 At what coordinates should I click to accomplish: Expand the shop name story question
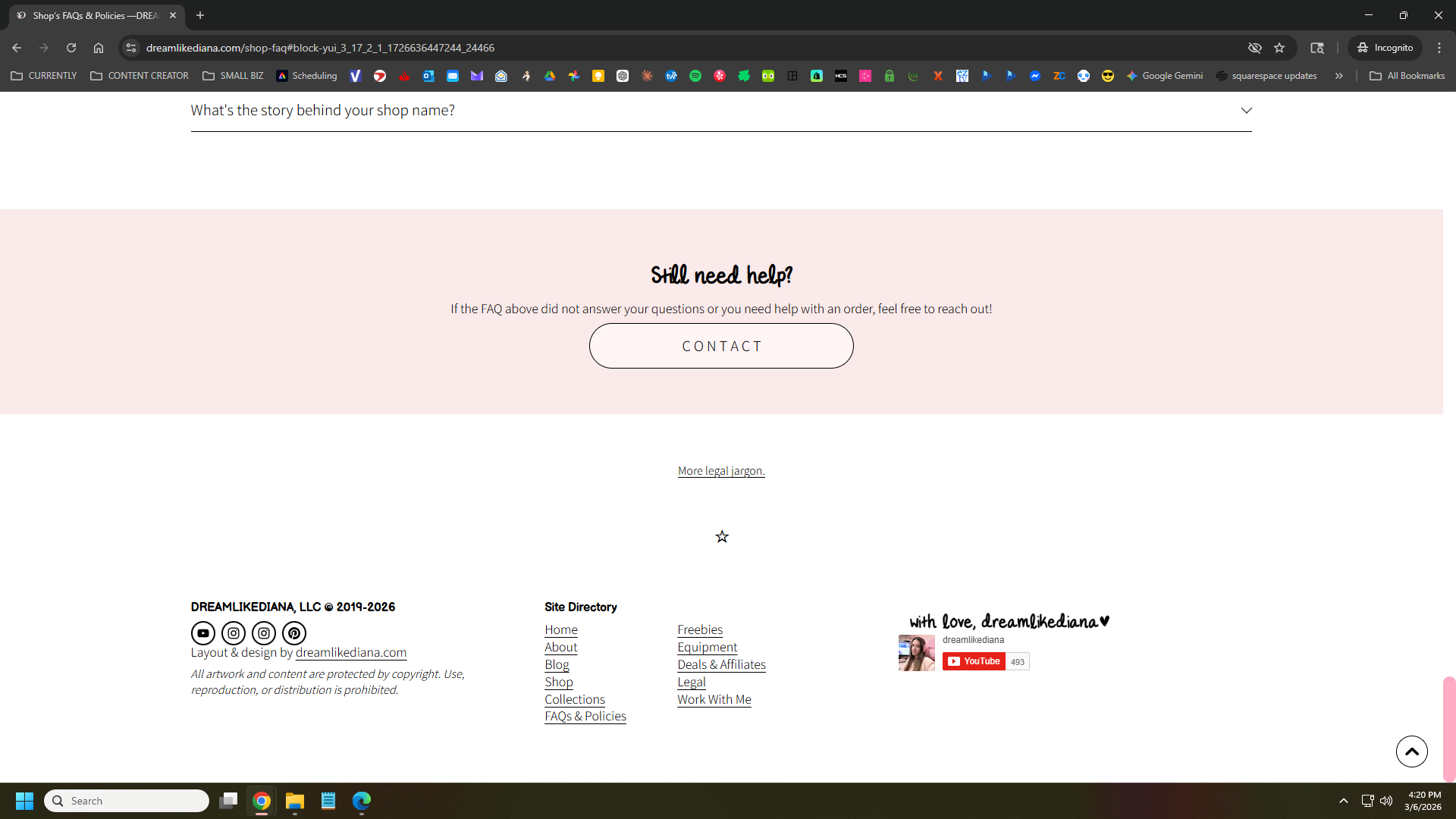(x=1246, y=111)
